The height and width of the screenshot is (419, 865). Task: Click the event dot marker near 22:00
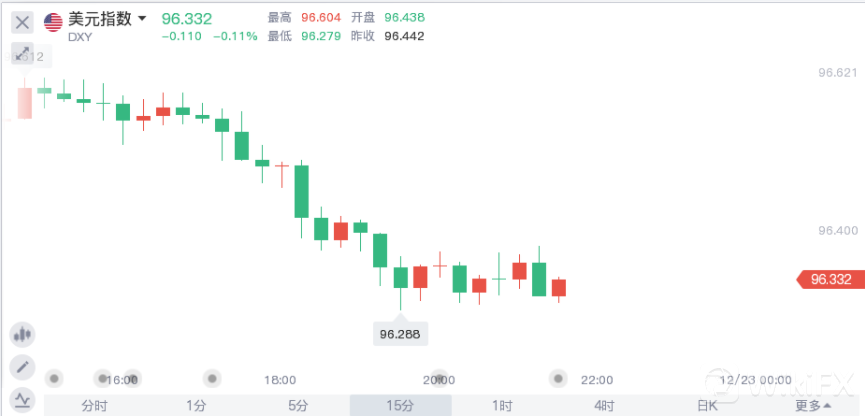[558, 379]
